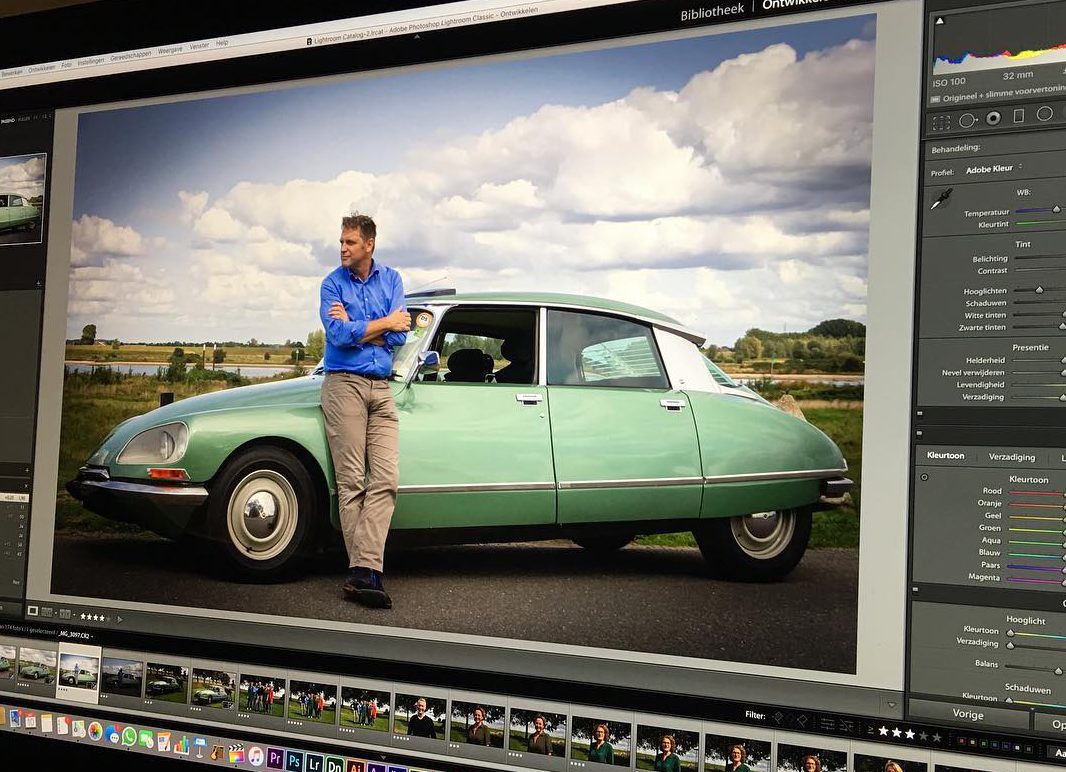Toggle the yellow color label filter
This screenshot has height=772, width=1066.
coord(974,741)
